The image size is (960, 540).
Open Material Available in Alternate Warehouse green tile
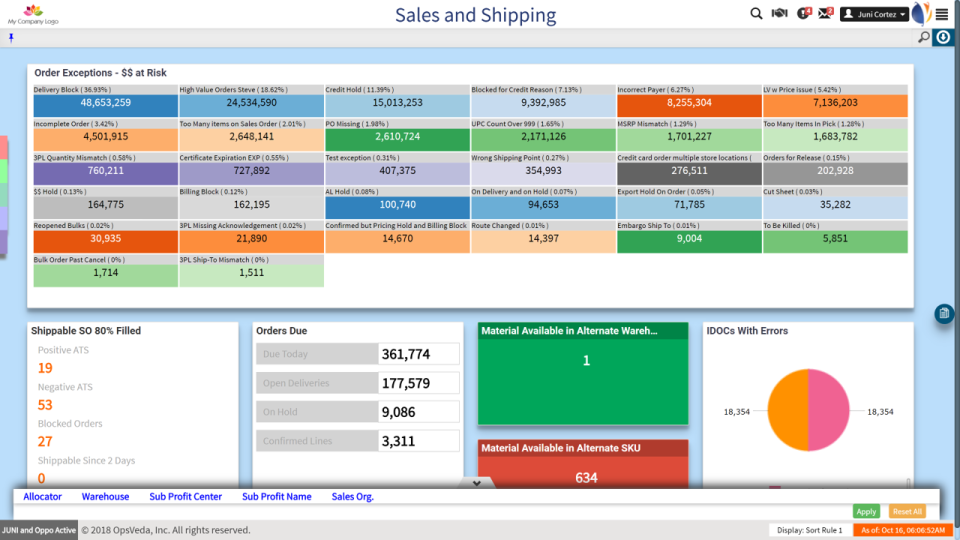coord(583,373)
